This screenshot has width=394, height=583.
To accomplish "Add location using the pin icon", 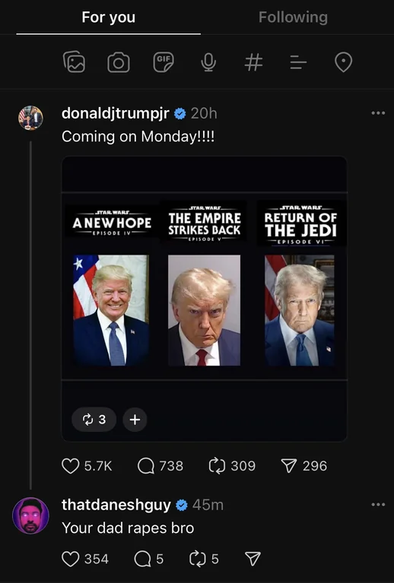I will (343, 62).
